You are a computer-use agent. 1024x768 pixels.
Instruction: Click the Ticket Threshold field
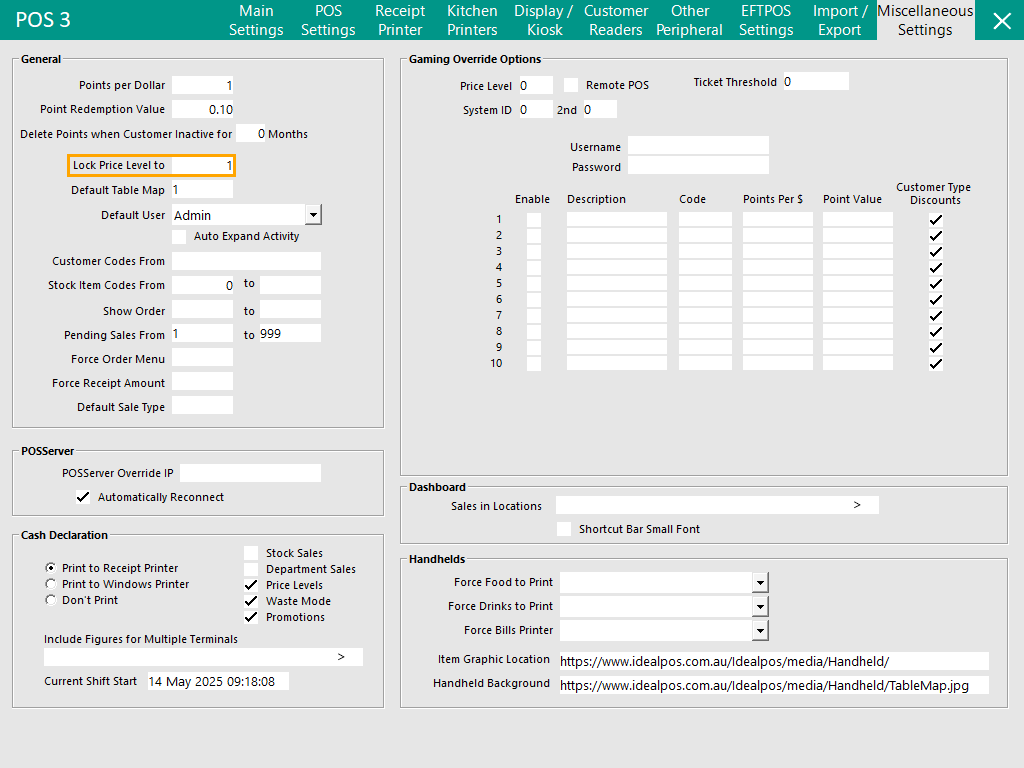point(816,81)
